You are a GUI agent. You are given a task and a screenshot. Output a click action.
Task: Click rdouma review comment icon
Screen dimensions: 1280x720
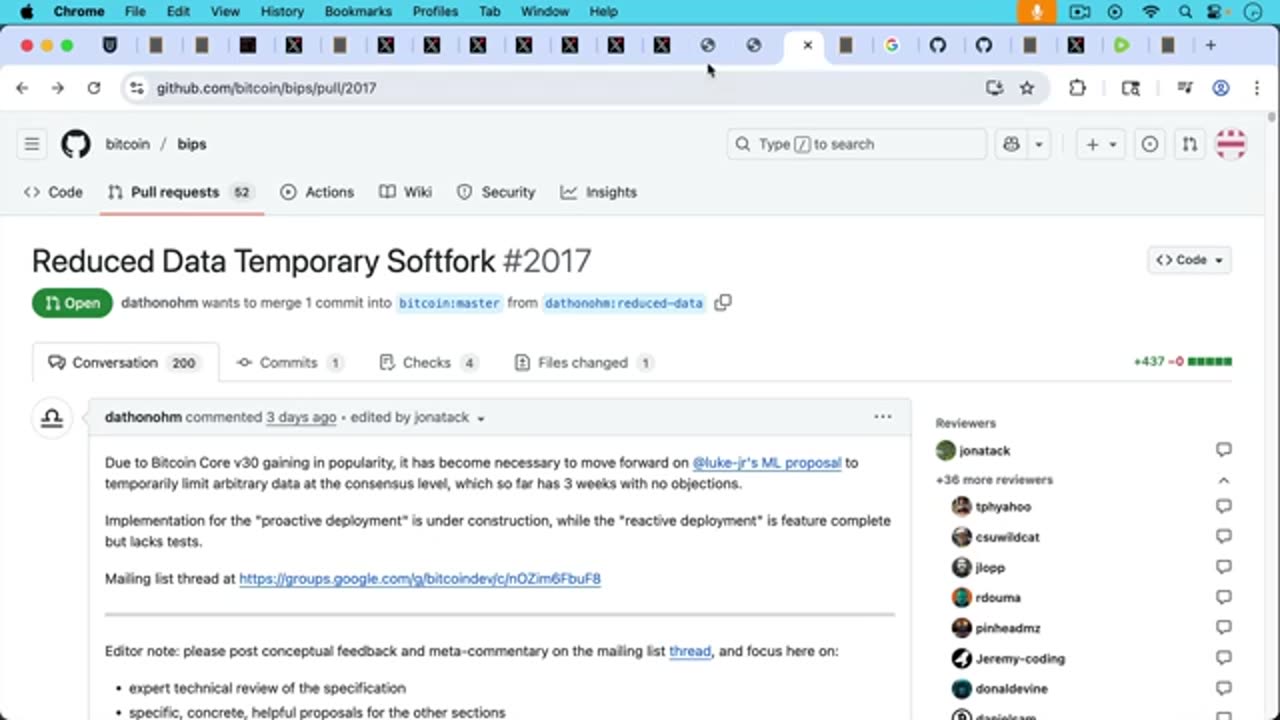pyautogui.click(x=1223, y=598)
